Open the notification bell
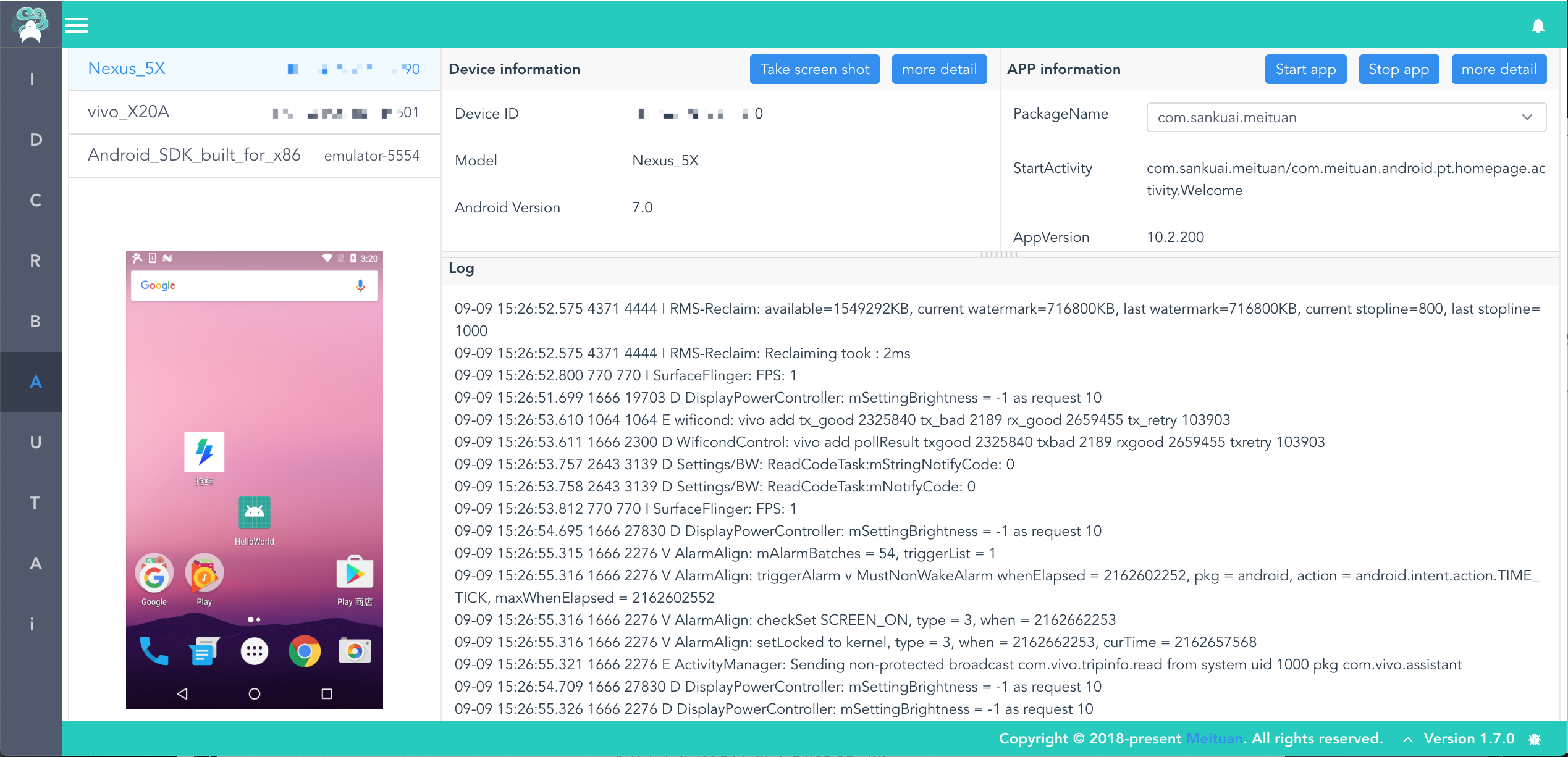 click(1538, 25)
